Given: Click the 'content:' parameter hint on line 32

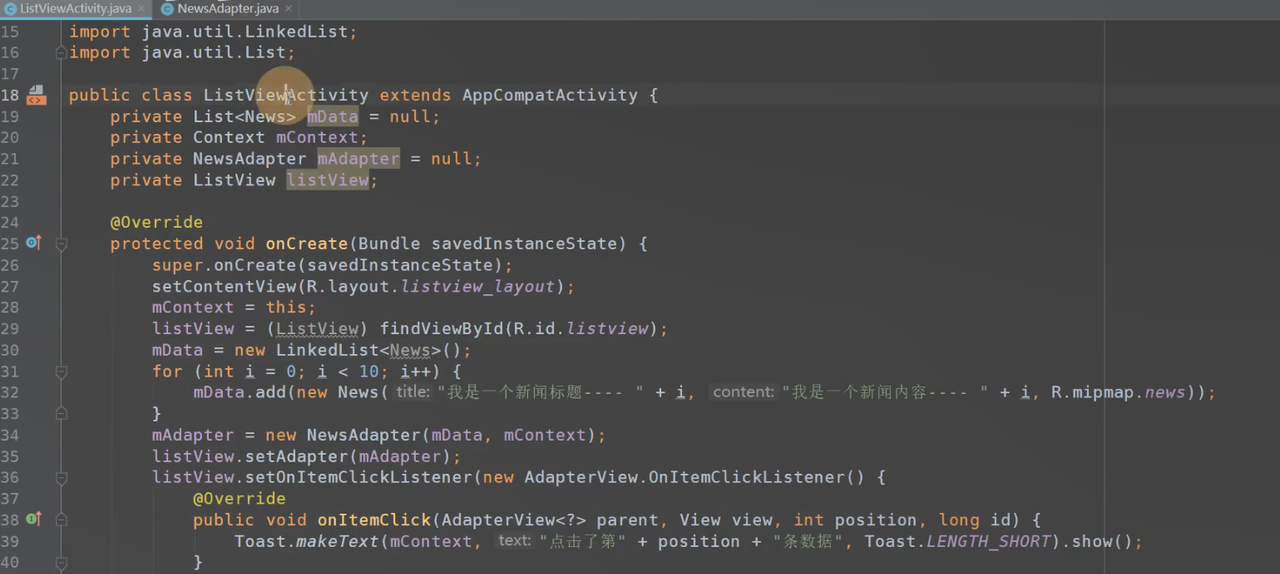Looking at the screenshot, I should pyautogui.click(x=743, y=392).
